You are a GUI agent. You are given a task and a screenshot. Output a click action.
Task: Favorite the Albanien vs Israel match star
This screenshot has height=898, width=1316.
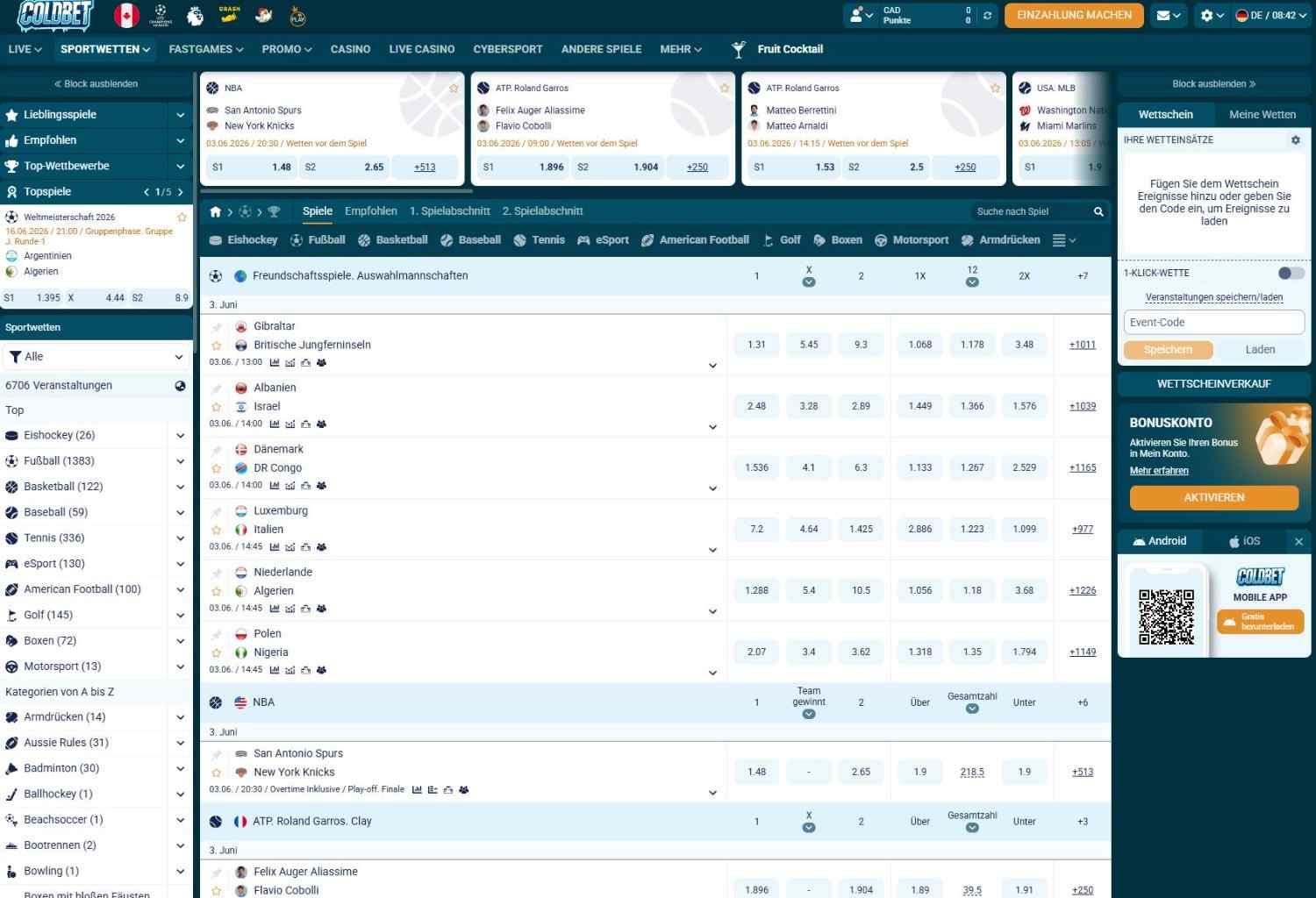217,407
